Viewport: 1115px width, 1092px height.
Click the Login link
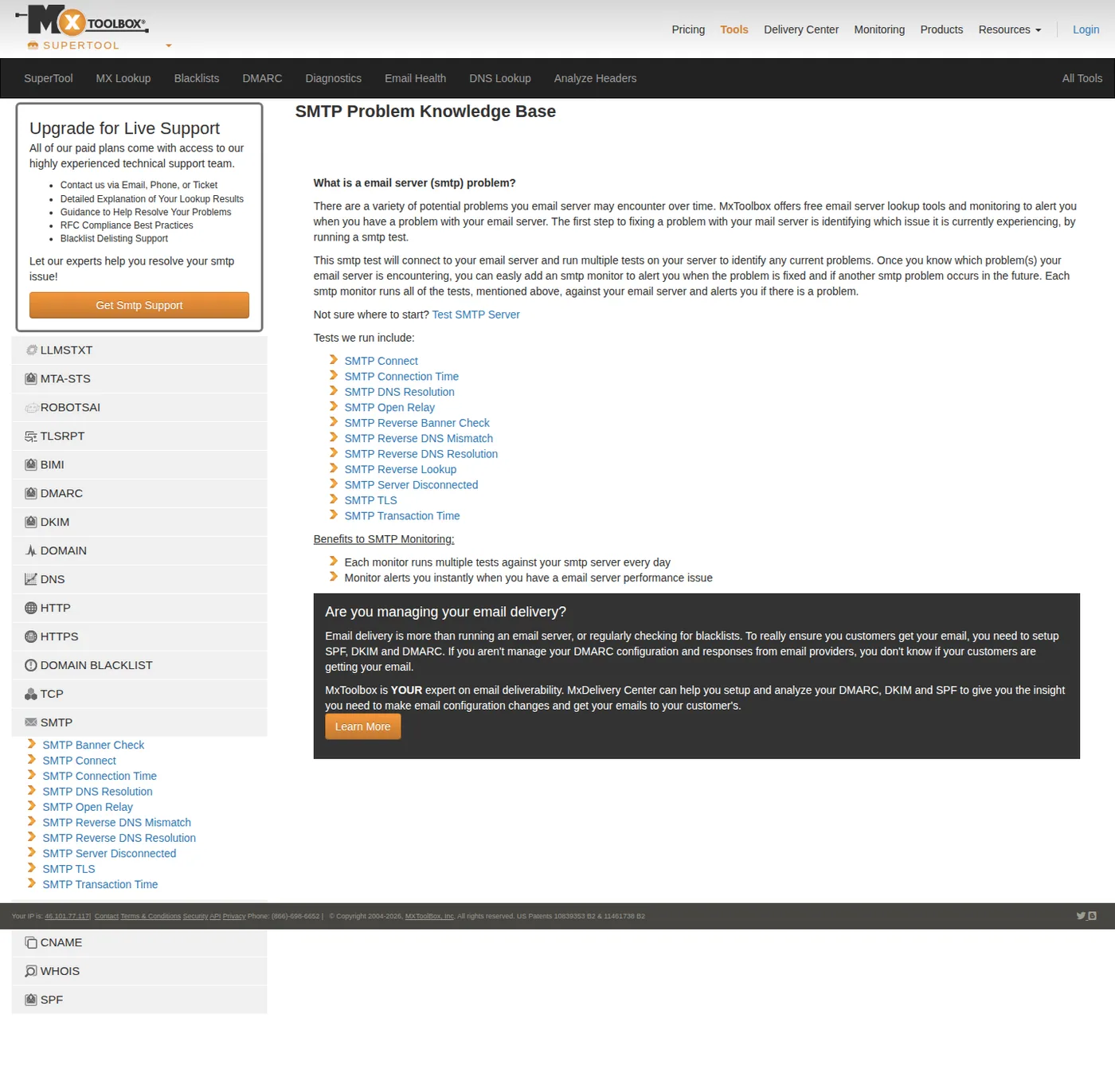1086,29
